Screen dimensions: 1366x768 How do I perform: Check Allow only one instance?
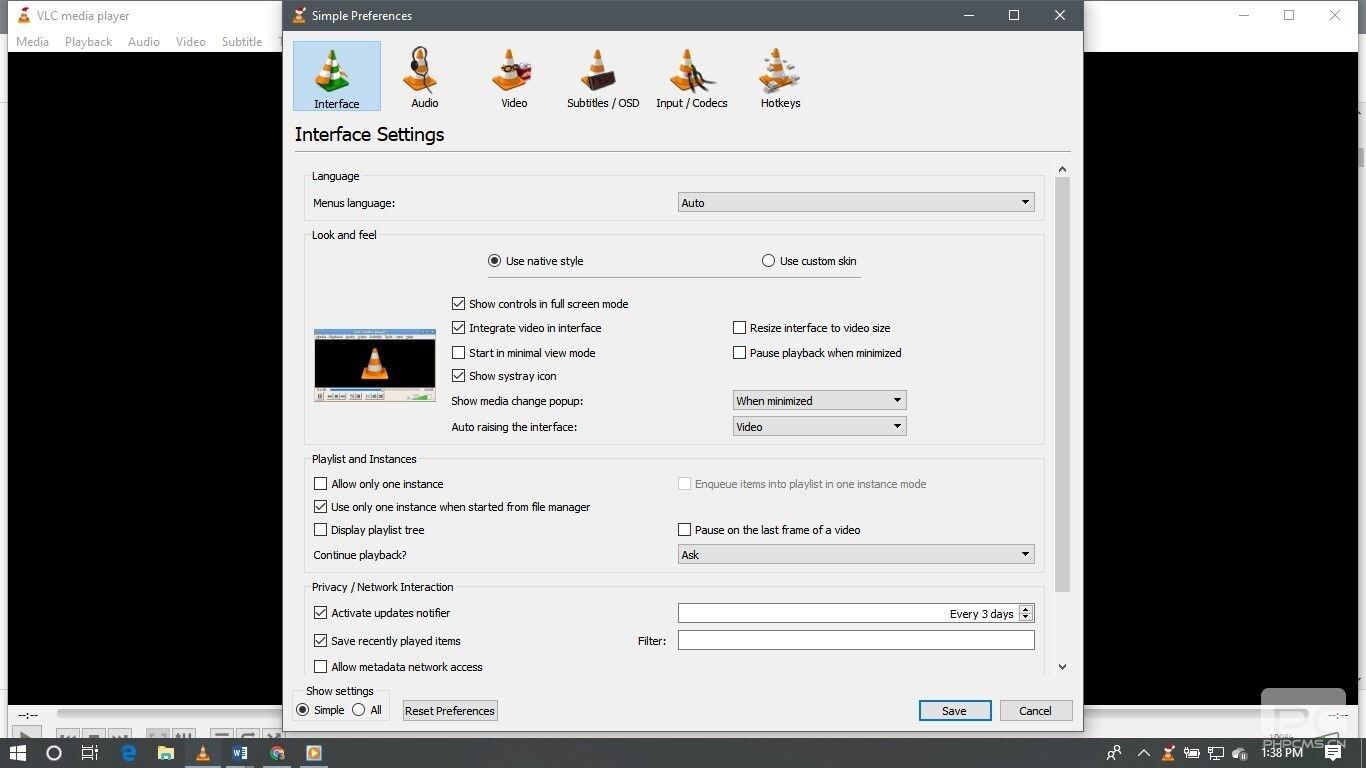click(320, 484)
